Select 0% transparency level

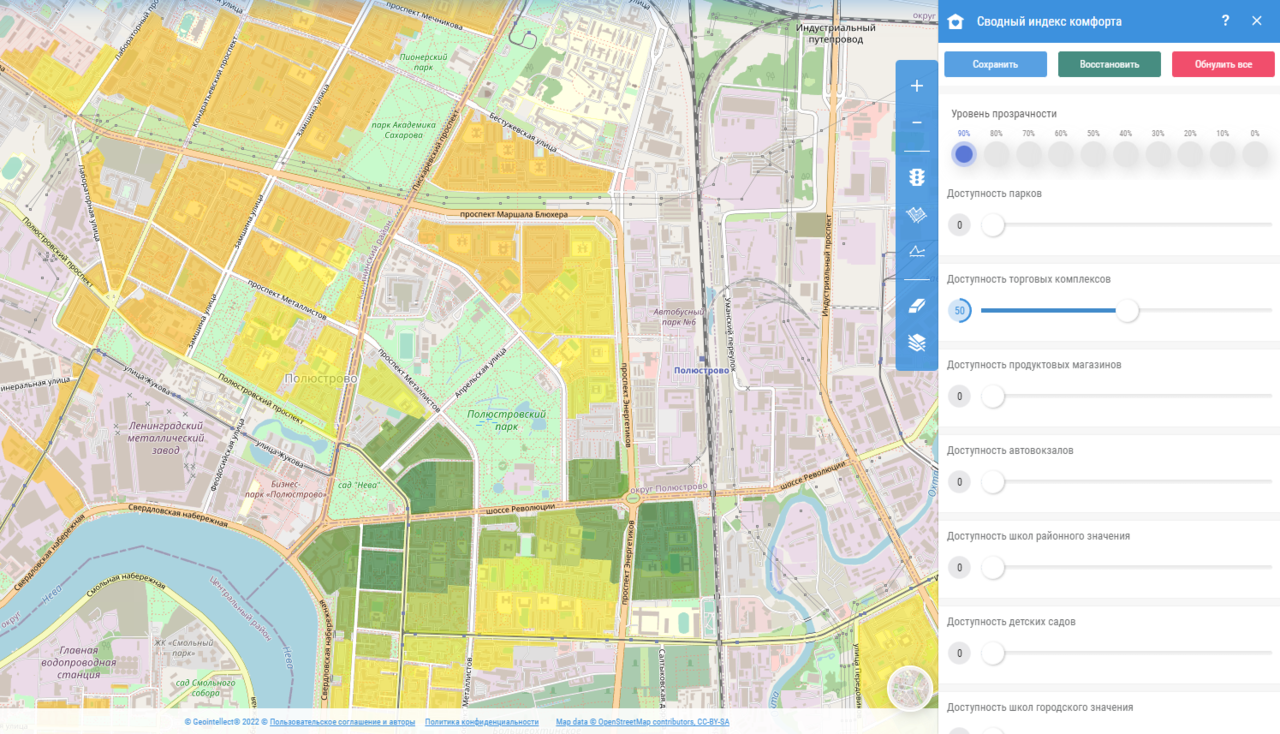(x=1254, y=154)
